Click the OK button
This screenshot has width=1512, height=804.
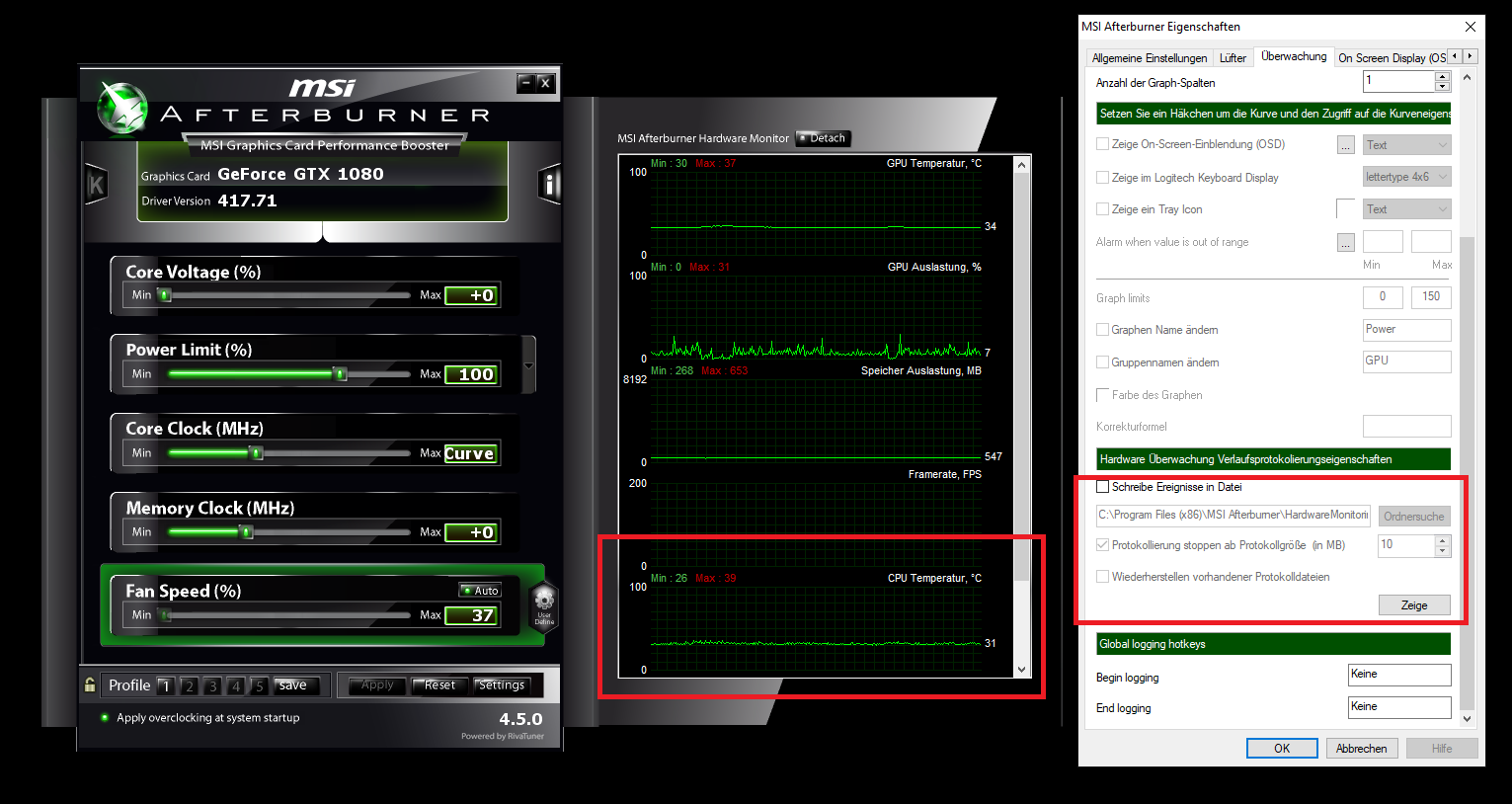coord(1282,748)
